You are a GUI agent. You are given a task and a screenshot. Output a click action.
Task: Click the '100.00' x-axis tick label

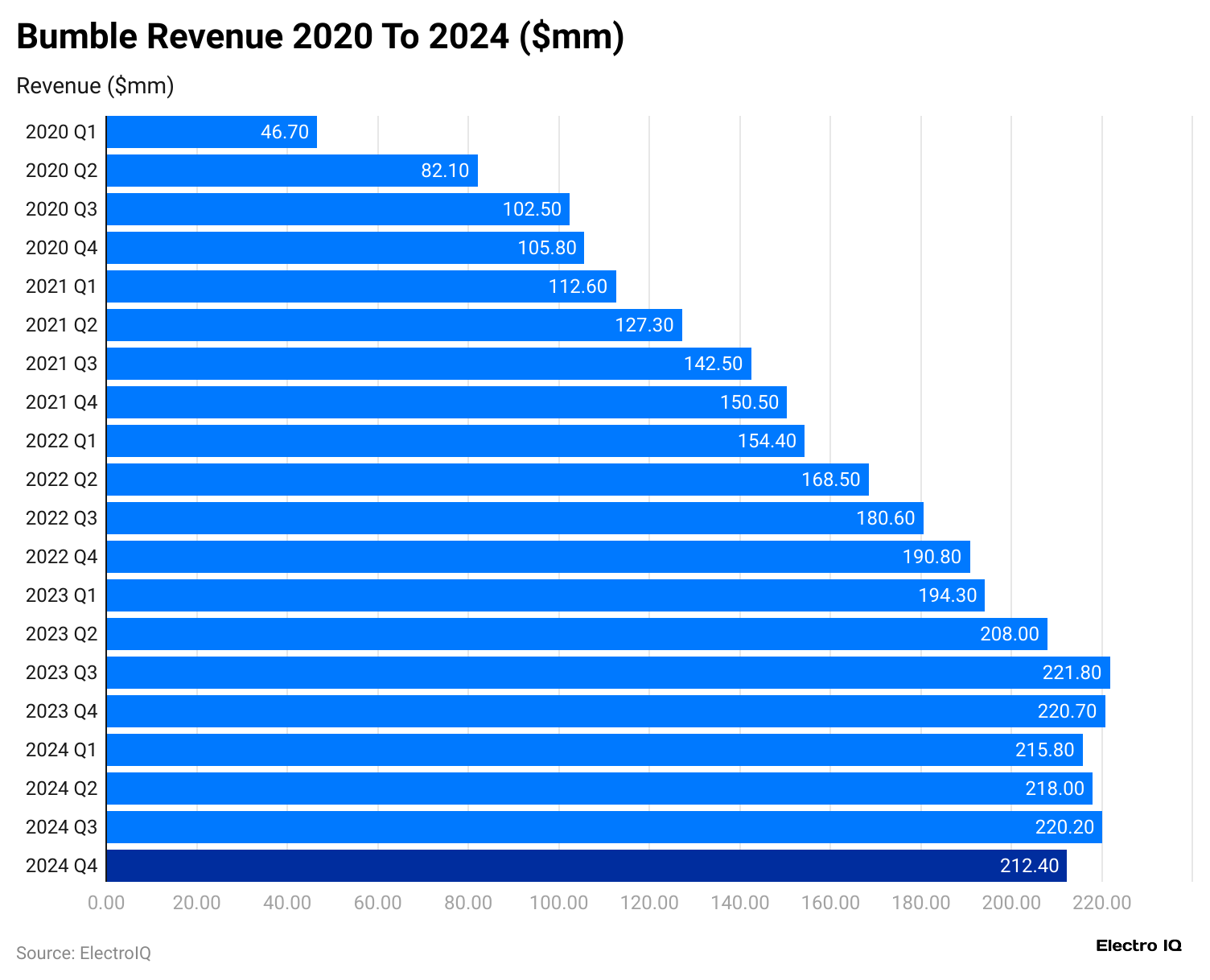tap(559, 903)
